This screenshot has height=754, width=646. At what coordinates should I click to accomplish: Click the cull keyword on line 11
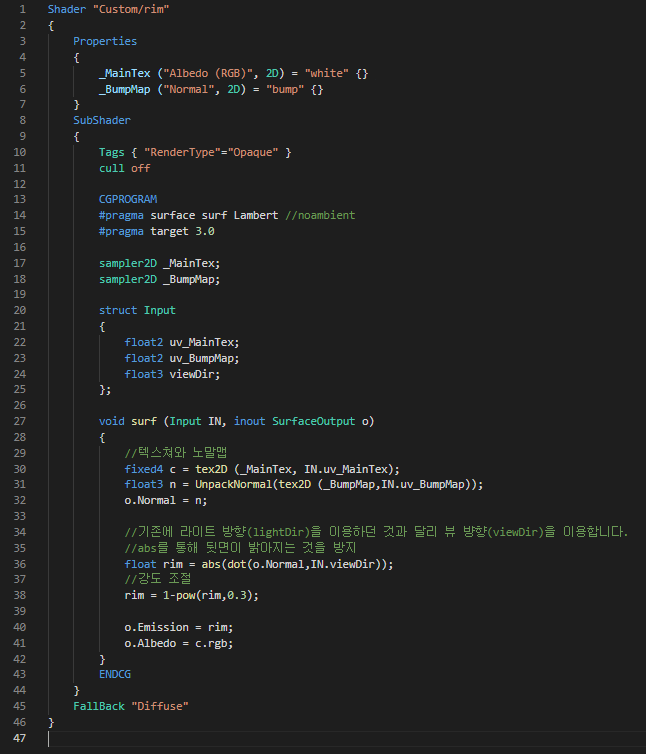coord(112,168)
